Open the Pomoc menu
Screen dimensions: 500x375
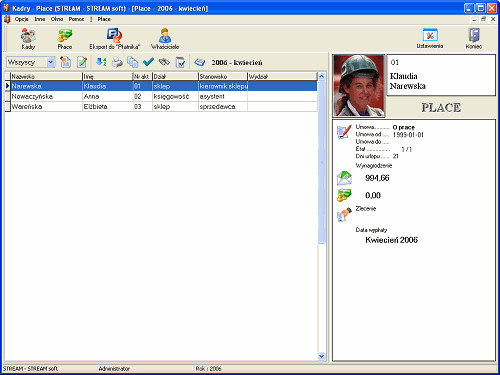point(76,19)
